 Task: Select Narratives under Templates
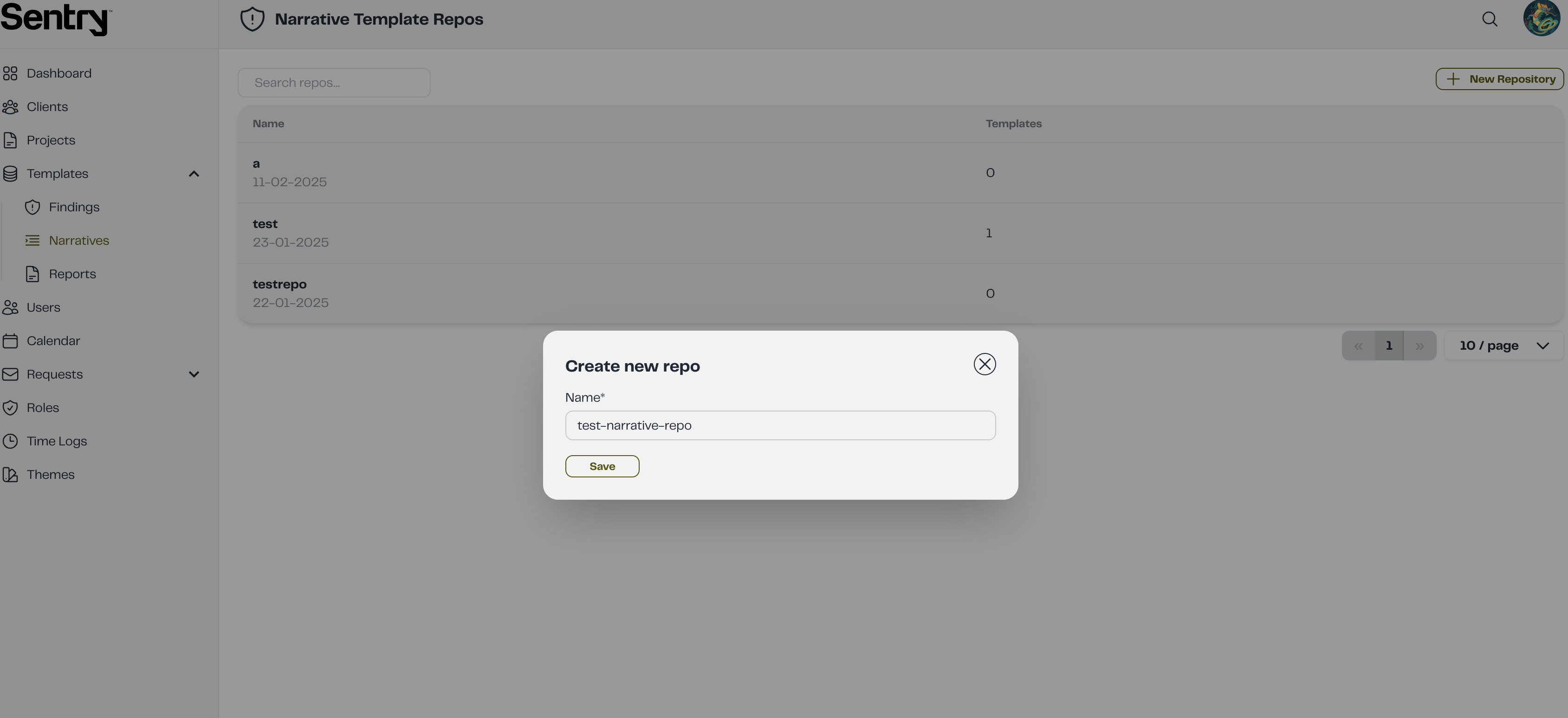pos(79,241)
